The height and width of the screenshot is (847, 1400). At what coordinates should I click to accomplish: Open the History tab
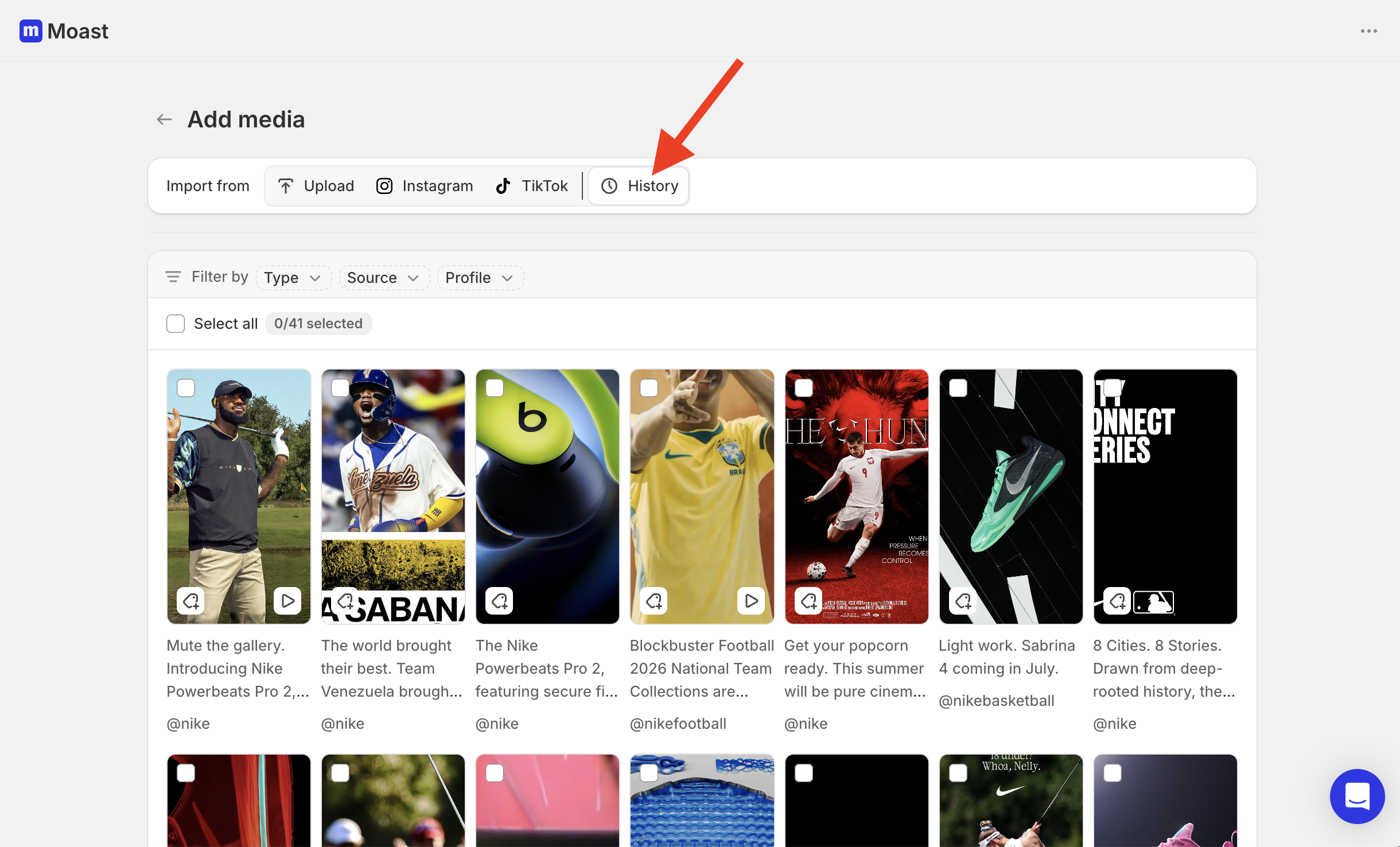click(639, 186)
